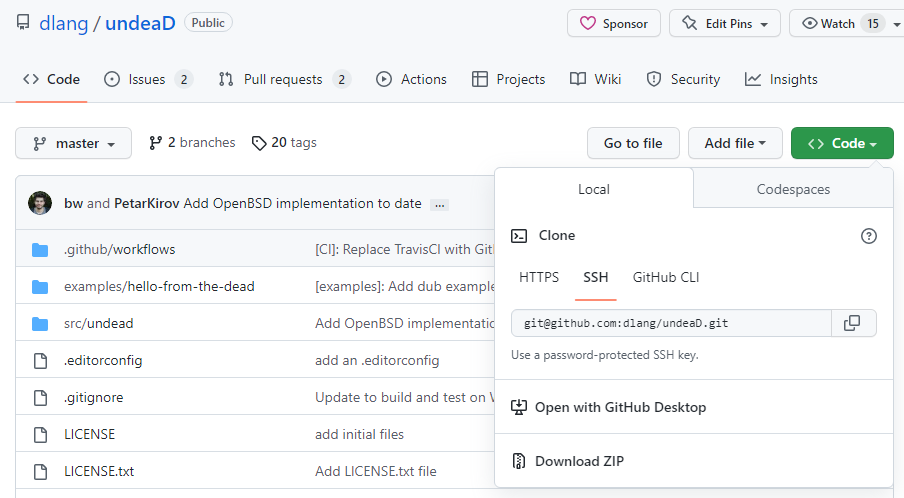904x498 pixels.
Task: Select the HTTPS clone option
Action: pyautogui.click(x=539, y=277)
